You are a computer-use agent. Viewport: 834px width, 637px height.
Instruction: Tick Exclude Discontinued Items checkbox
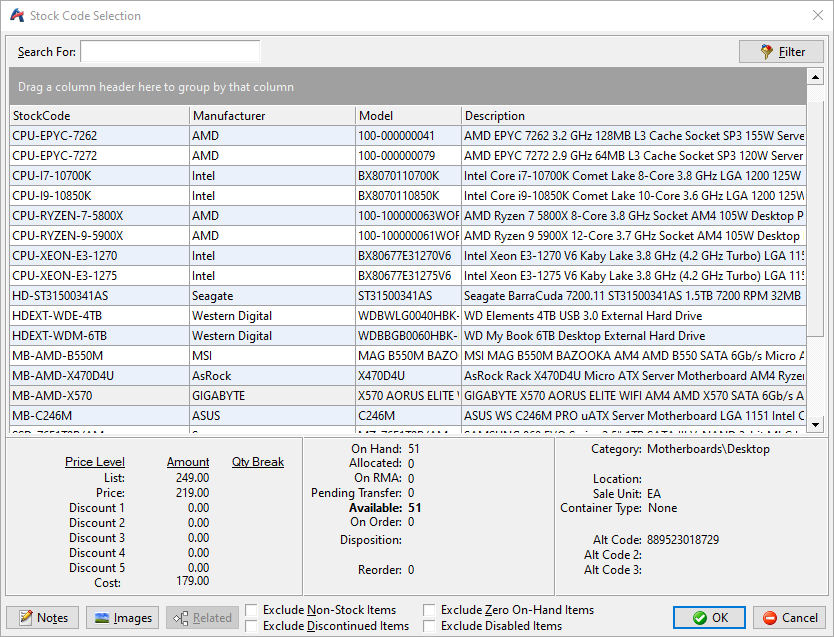252,626
